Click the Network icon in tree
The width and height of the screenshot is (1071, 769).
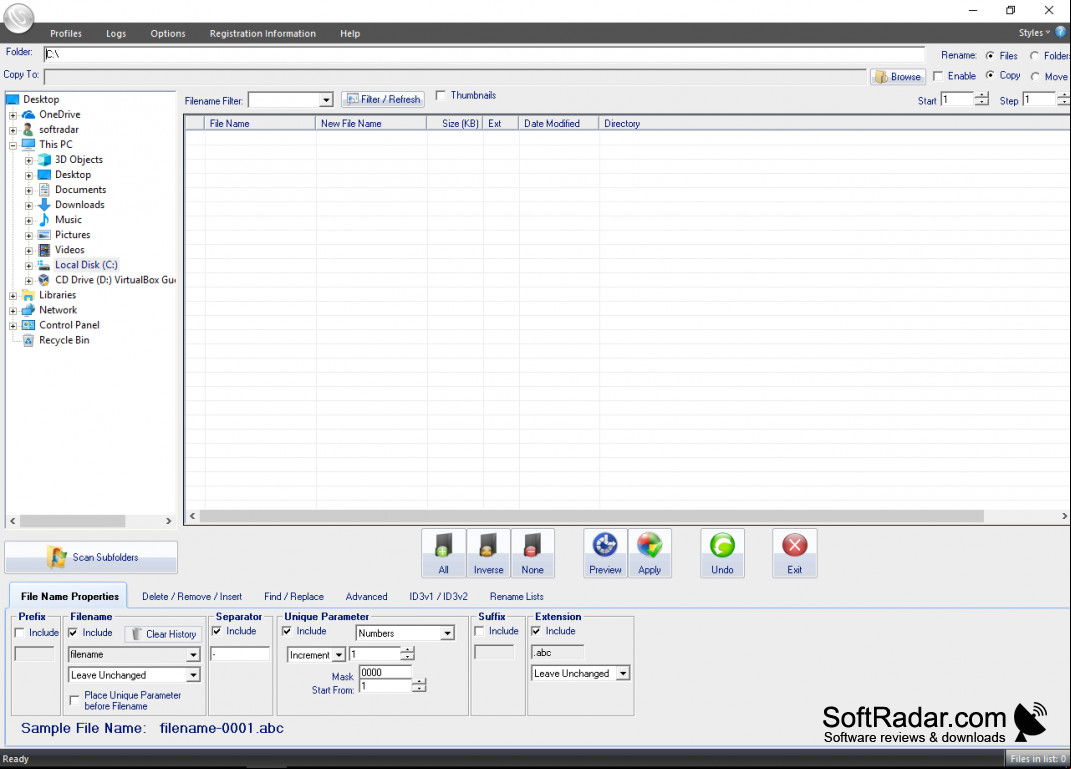pyautogui.click(x=28, y=310)
